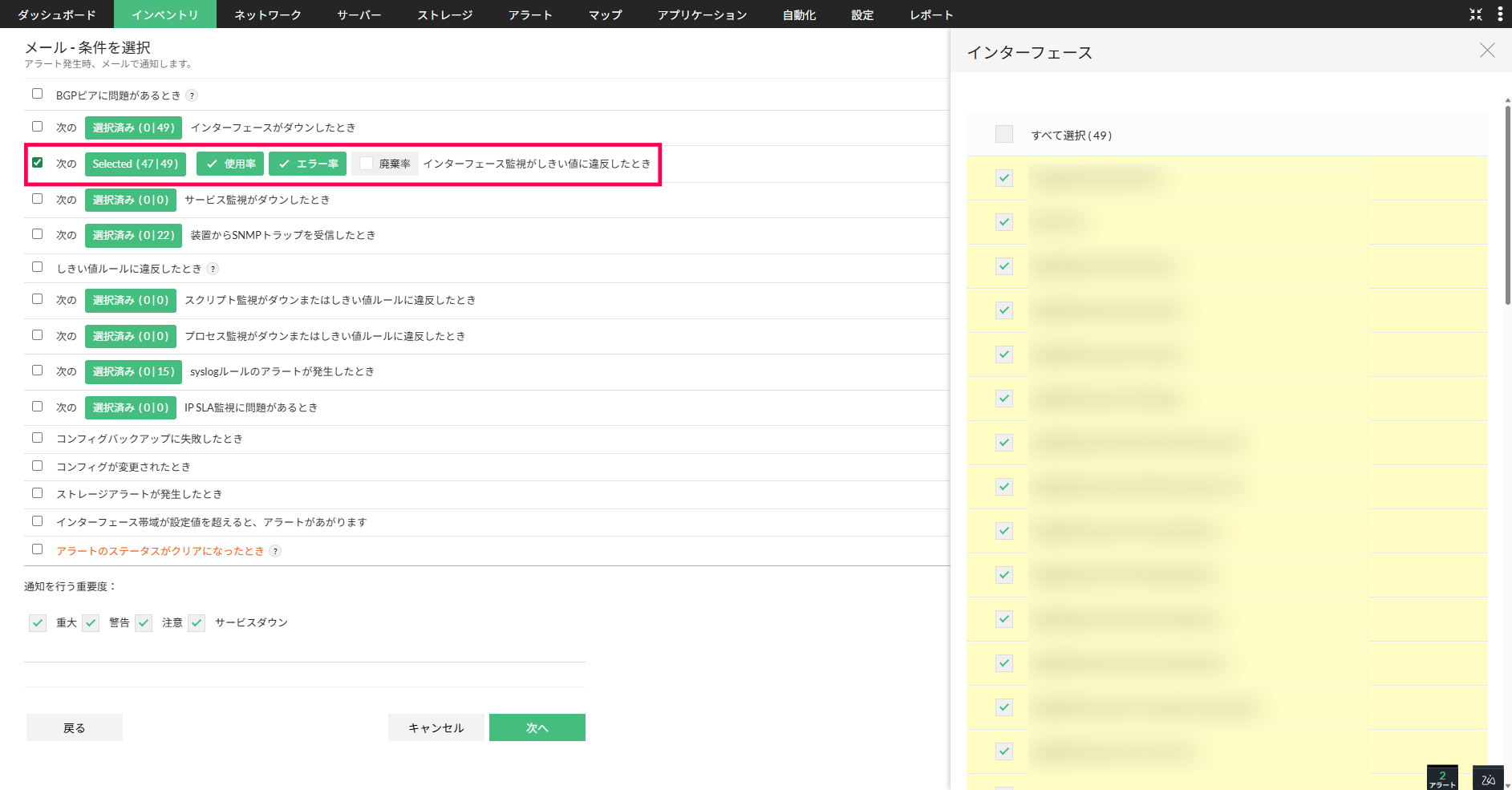Uncheck the 重大 severity checkbox

point(38,623)
